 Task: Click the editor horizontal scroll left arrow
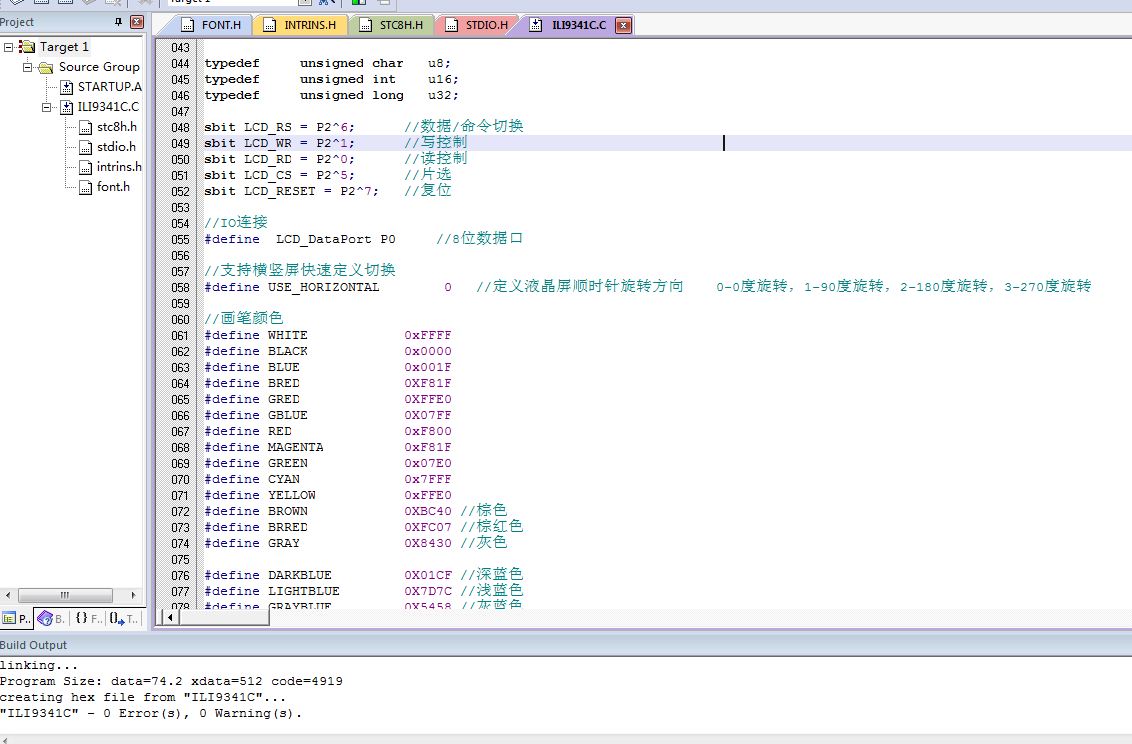tap(170, 617)
